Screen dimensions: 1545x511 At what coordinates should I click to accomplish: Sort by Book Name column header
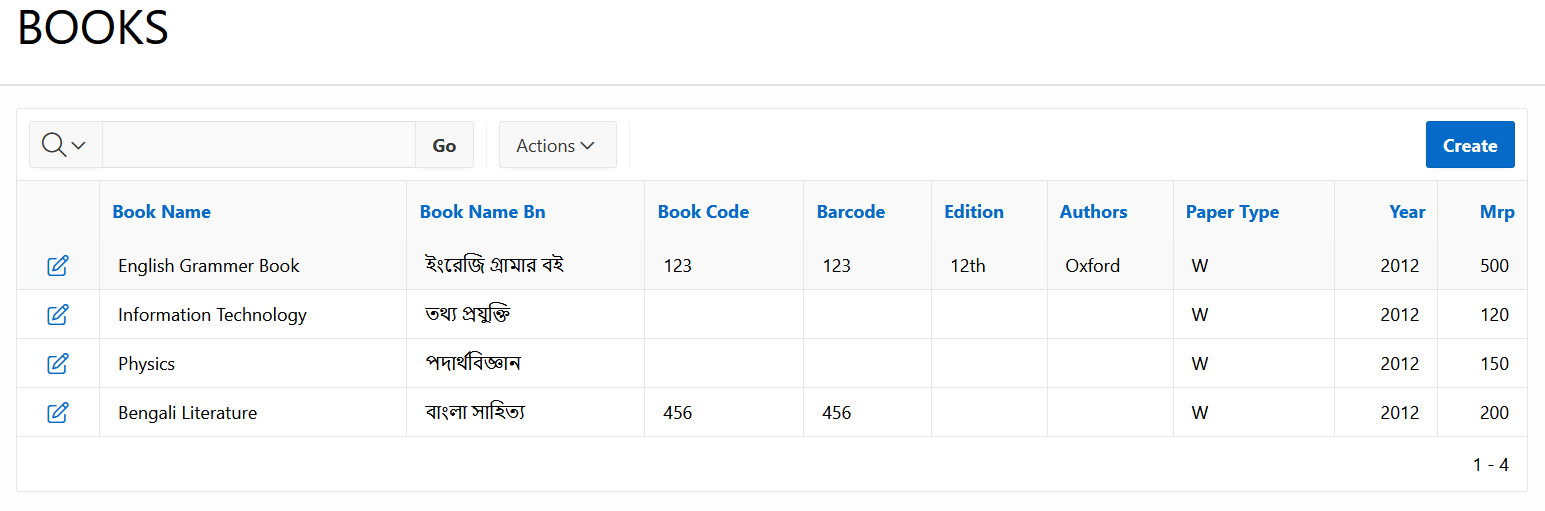161,211
